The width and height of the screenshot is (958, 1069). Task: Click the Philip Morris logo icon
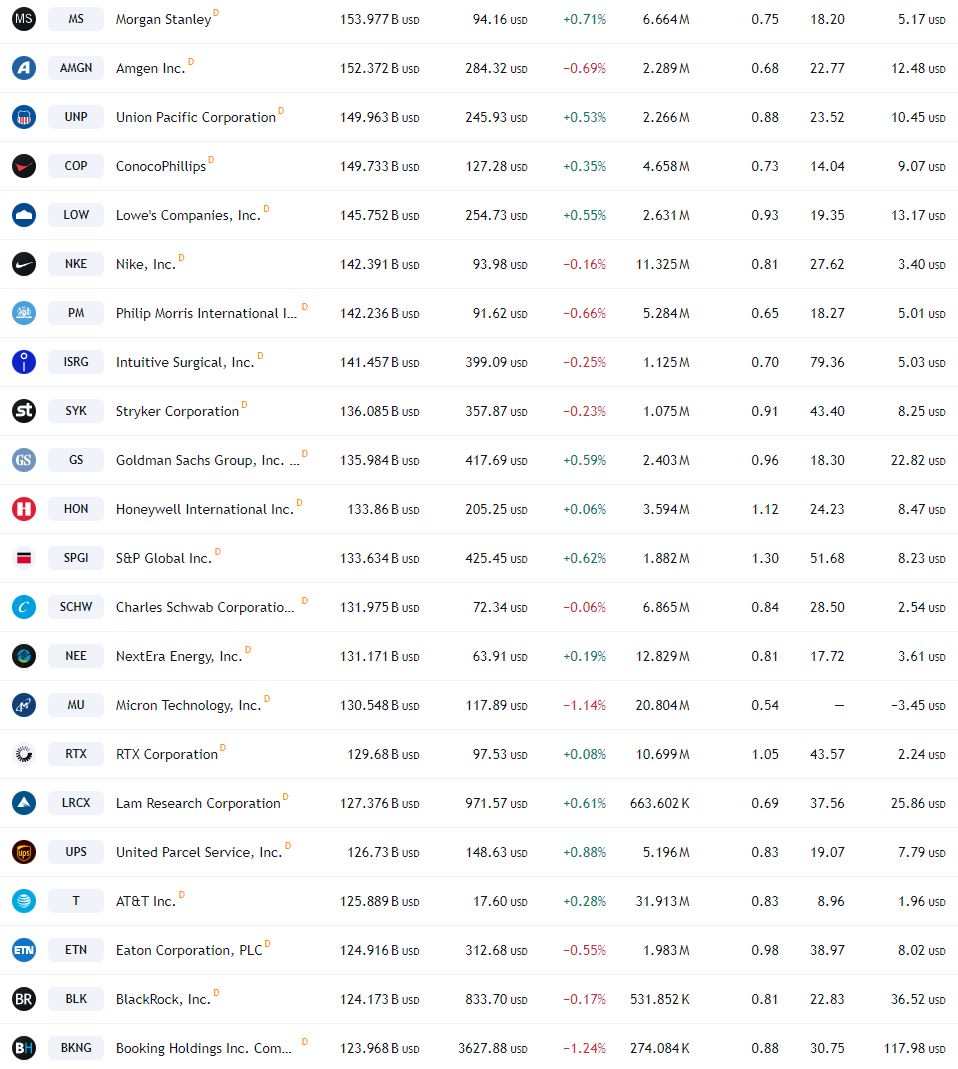(24, 313)
